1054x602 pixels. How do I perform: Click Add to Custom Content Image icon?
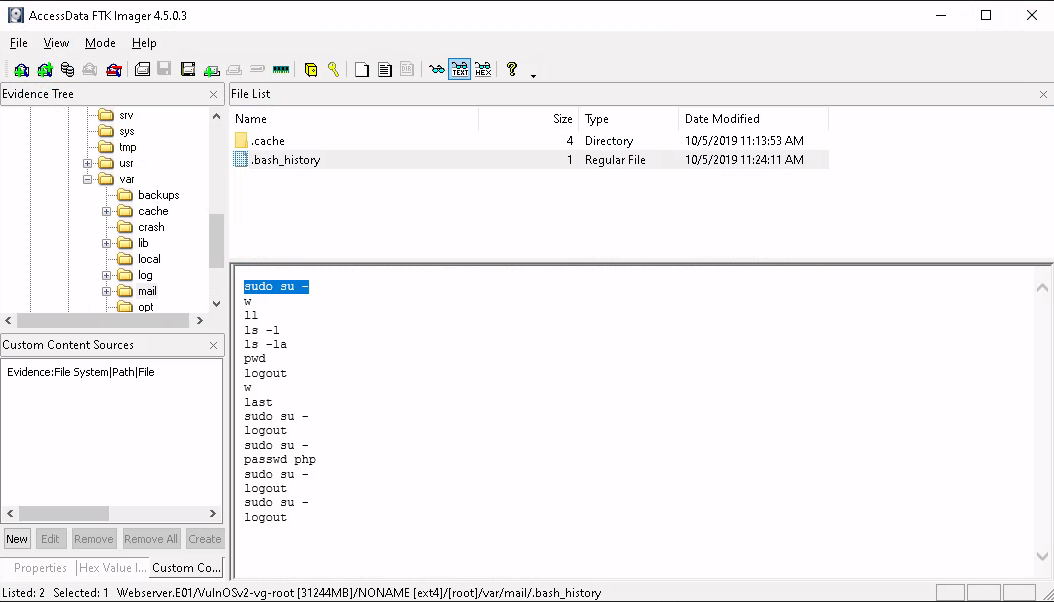[212, 69]
